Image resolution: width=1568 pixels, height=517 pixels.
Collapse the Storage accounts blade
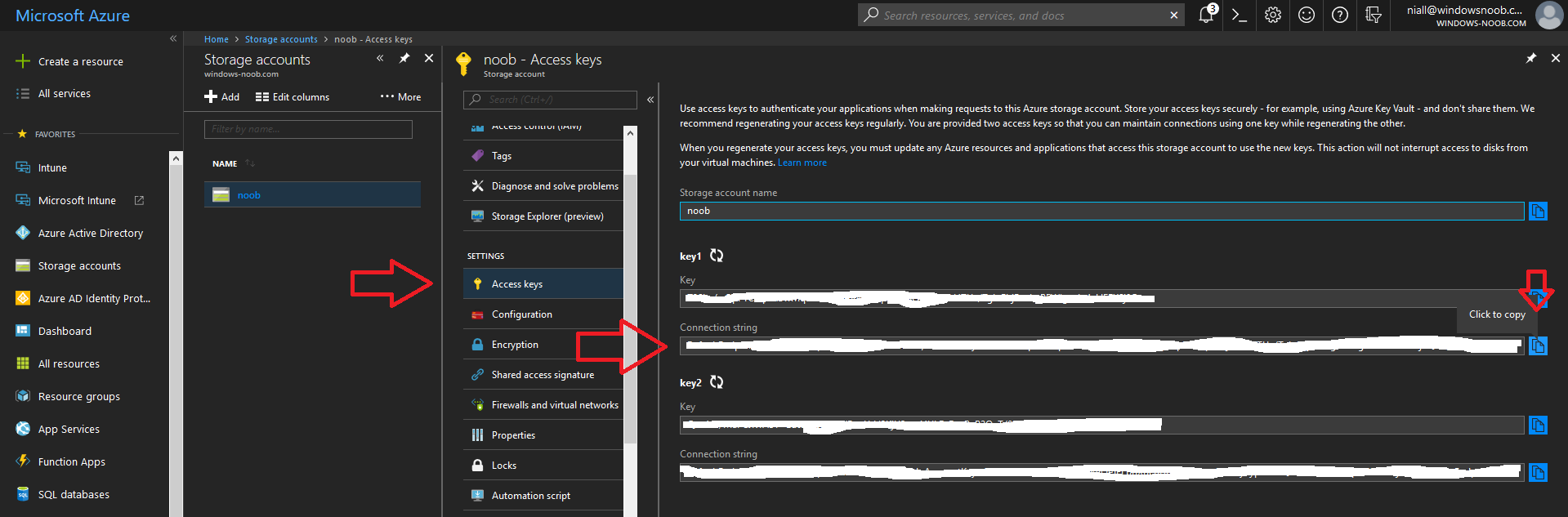pyautogui.click(x=380, y=58)
